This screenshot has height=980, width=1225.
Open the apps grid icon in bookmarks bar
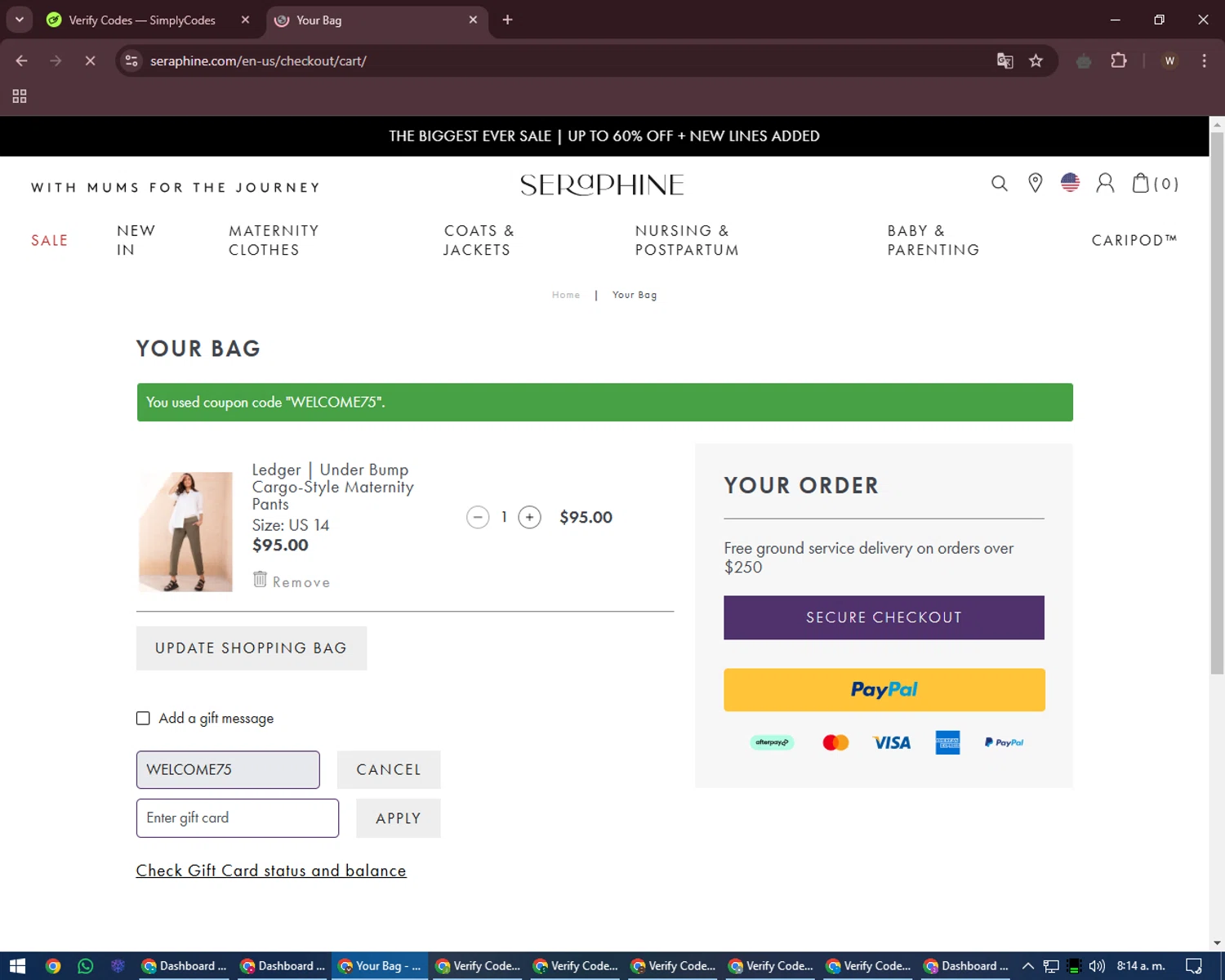20,96
